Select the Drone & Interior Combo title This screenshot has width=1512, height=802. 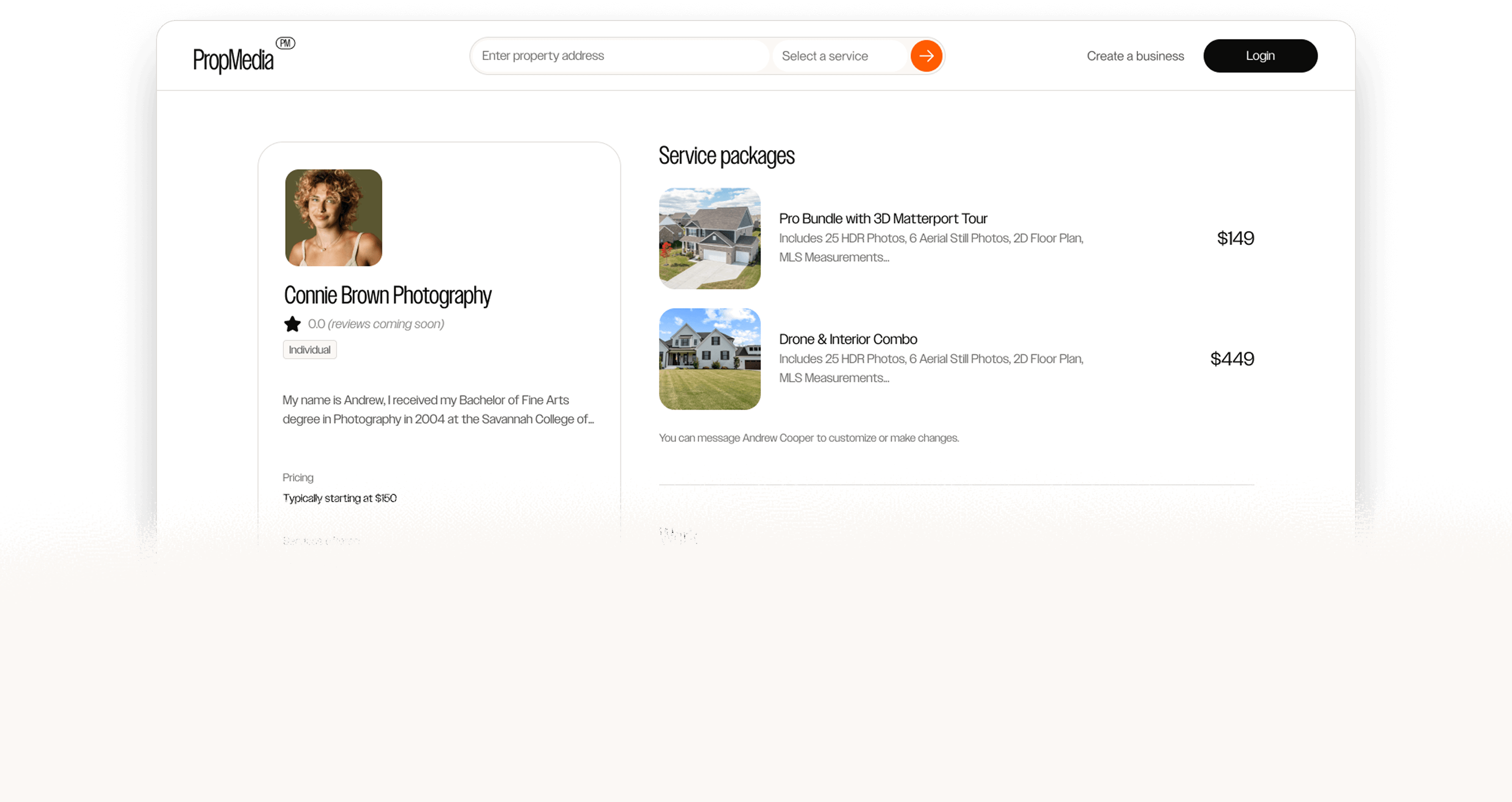[847, 339]
